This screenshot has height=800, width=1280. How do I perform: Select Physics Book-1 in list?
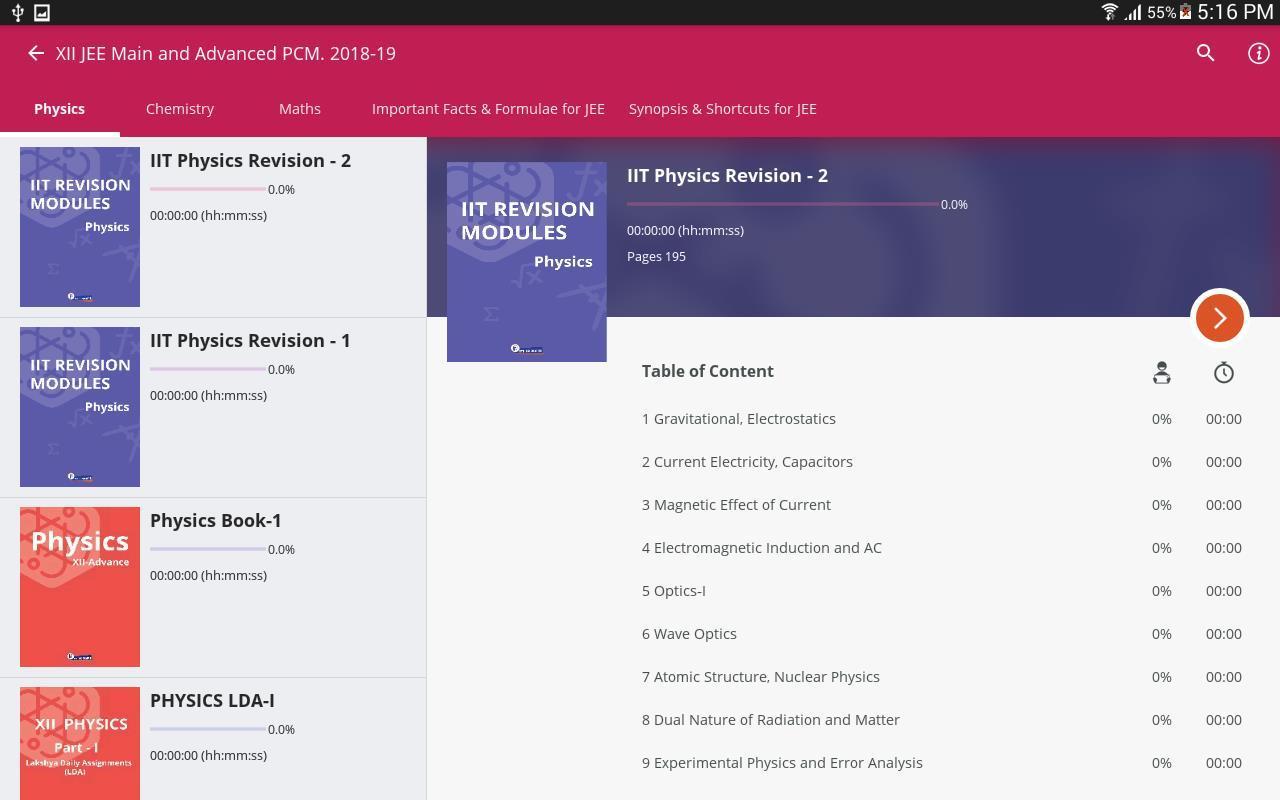coord(213,587)
